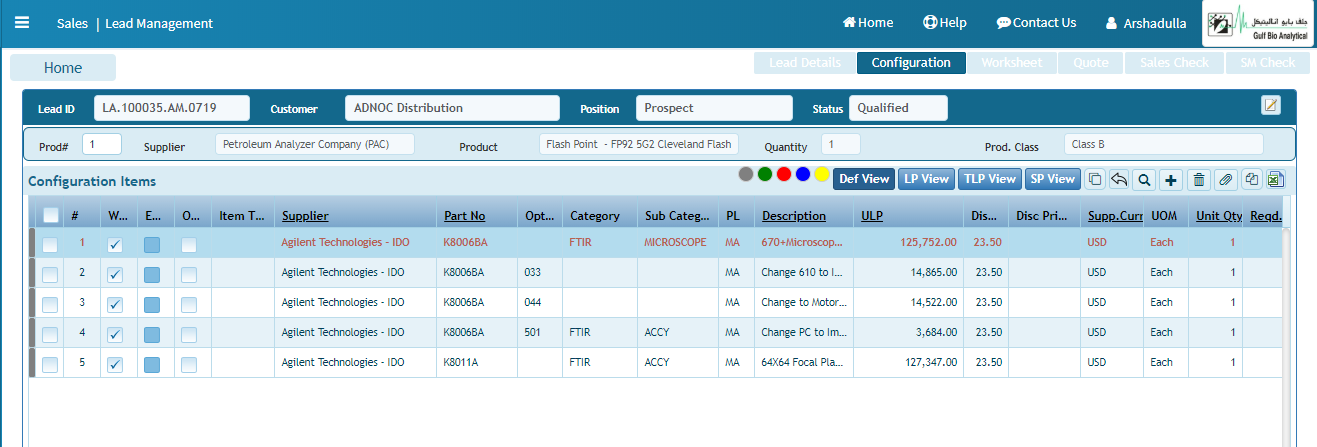Open Contact Us link
This screenshot has width=1317, height=447.
click(1036, 22)
